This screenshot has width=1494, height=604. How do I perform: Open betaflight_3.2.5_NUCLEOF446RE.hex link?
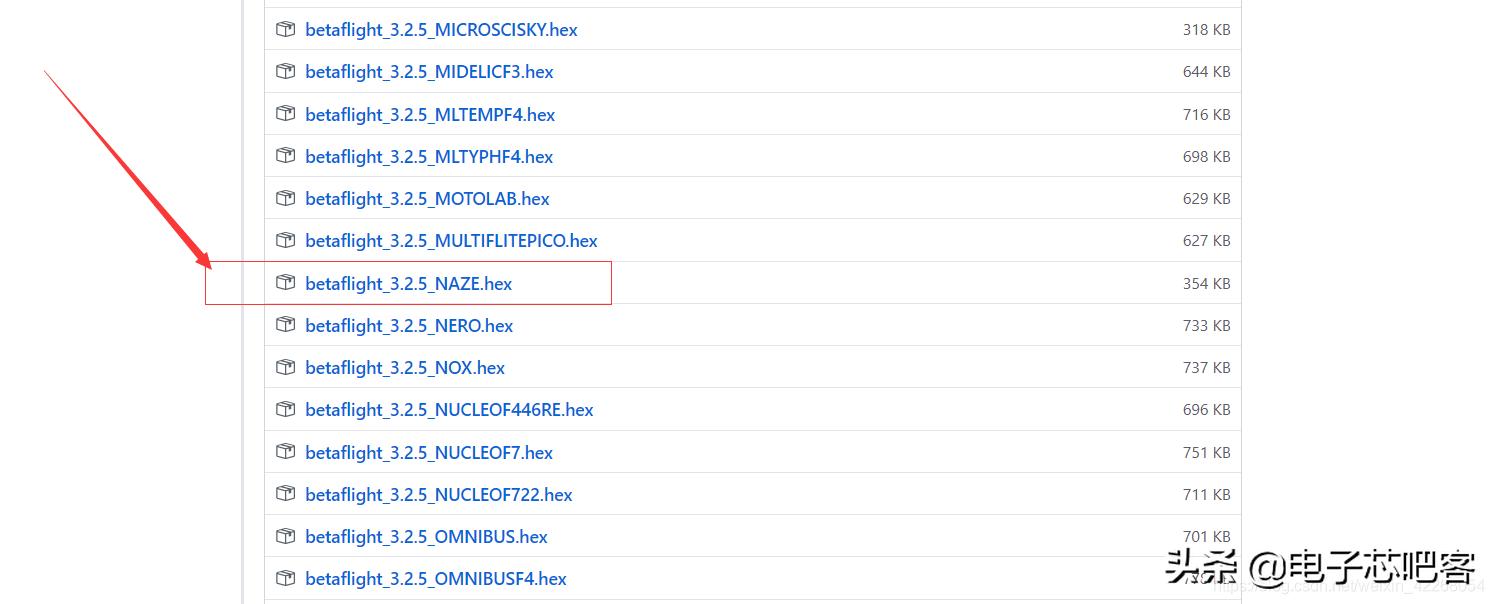point(449,410)
